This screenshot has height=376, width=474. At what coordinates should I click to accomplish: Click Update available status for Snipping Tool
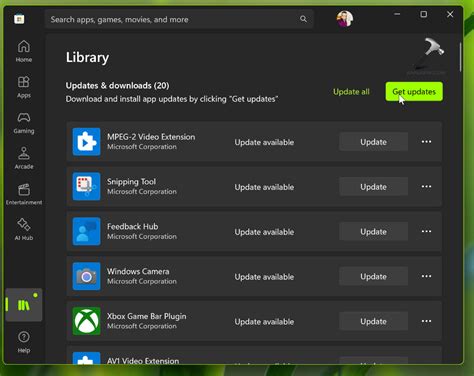click(x=264, y=187)
